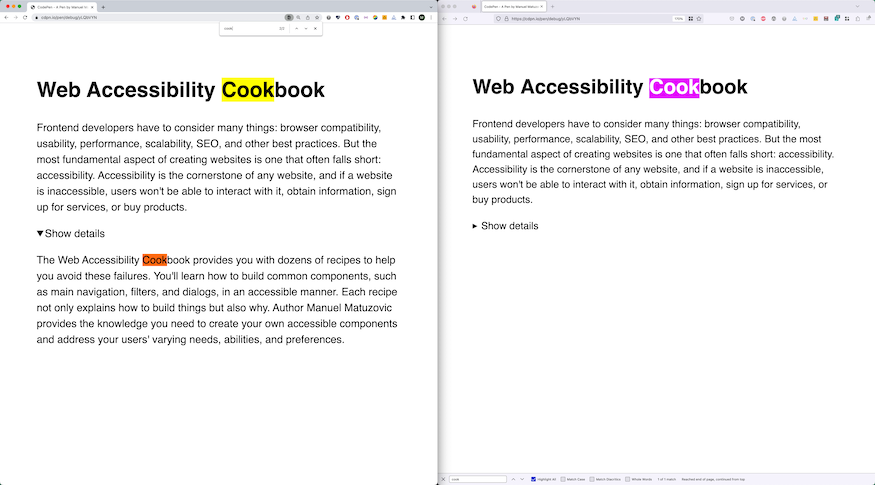Click orange highlighted Cook in Chrome paragraph
Screen dimensions: 875x485
[x=155, y=260]
